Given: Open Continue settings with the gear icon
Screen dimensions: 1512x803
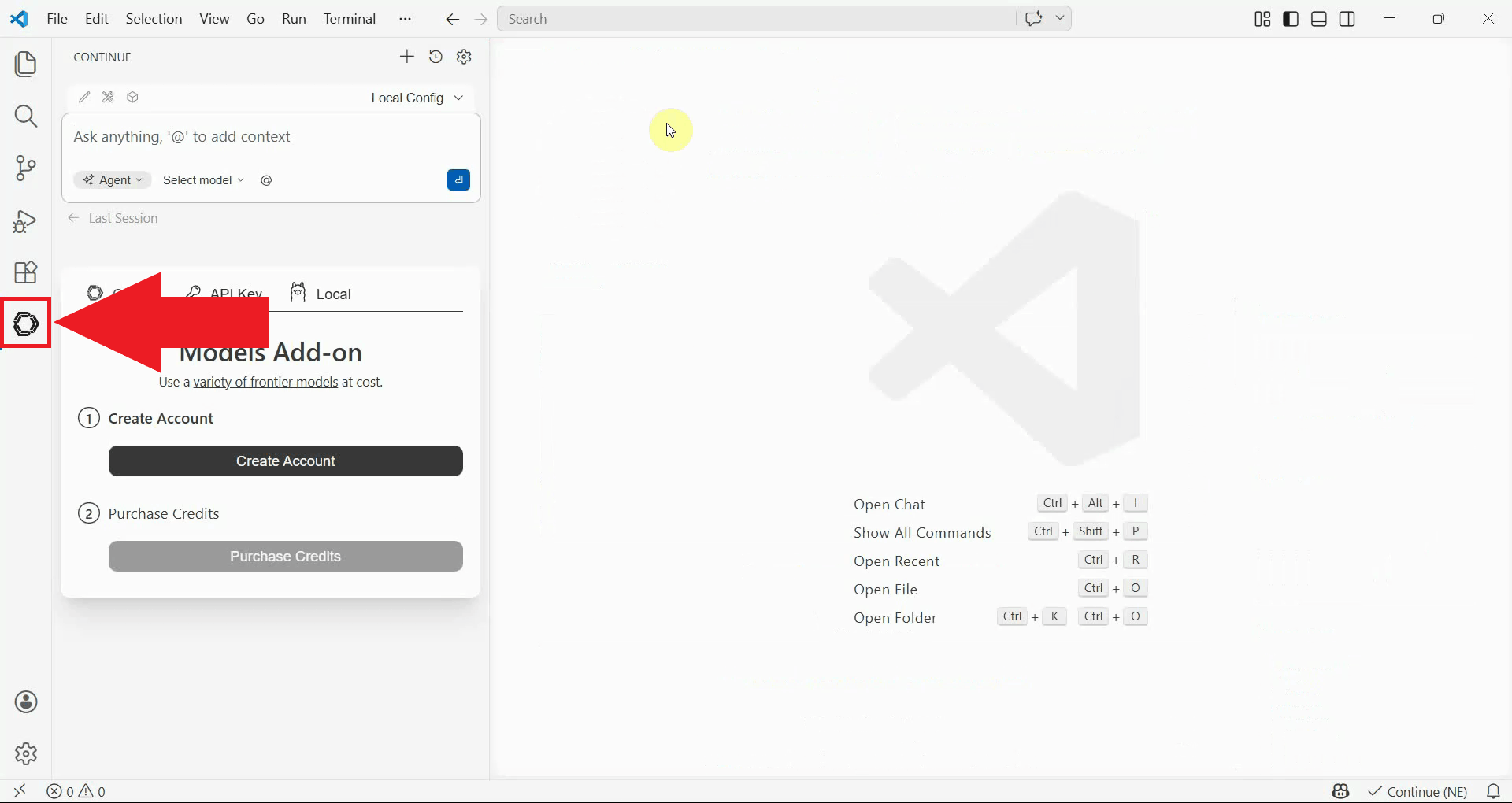Looking at the screenshot, I should point(464,56).
